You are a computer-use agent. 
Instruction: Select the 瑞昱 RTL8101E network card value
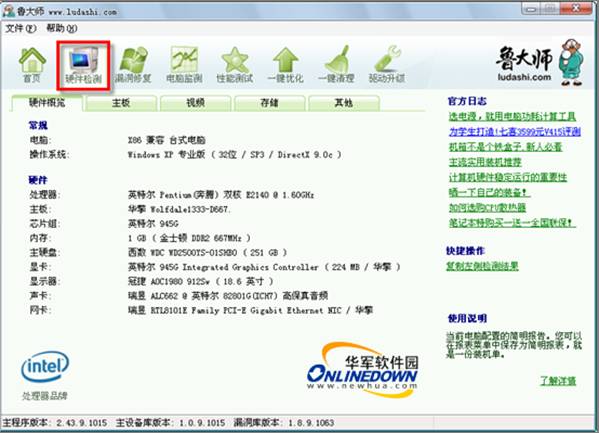point(250,310)
